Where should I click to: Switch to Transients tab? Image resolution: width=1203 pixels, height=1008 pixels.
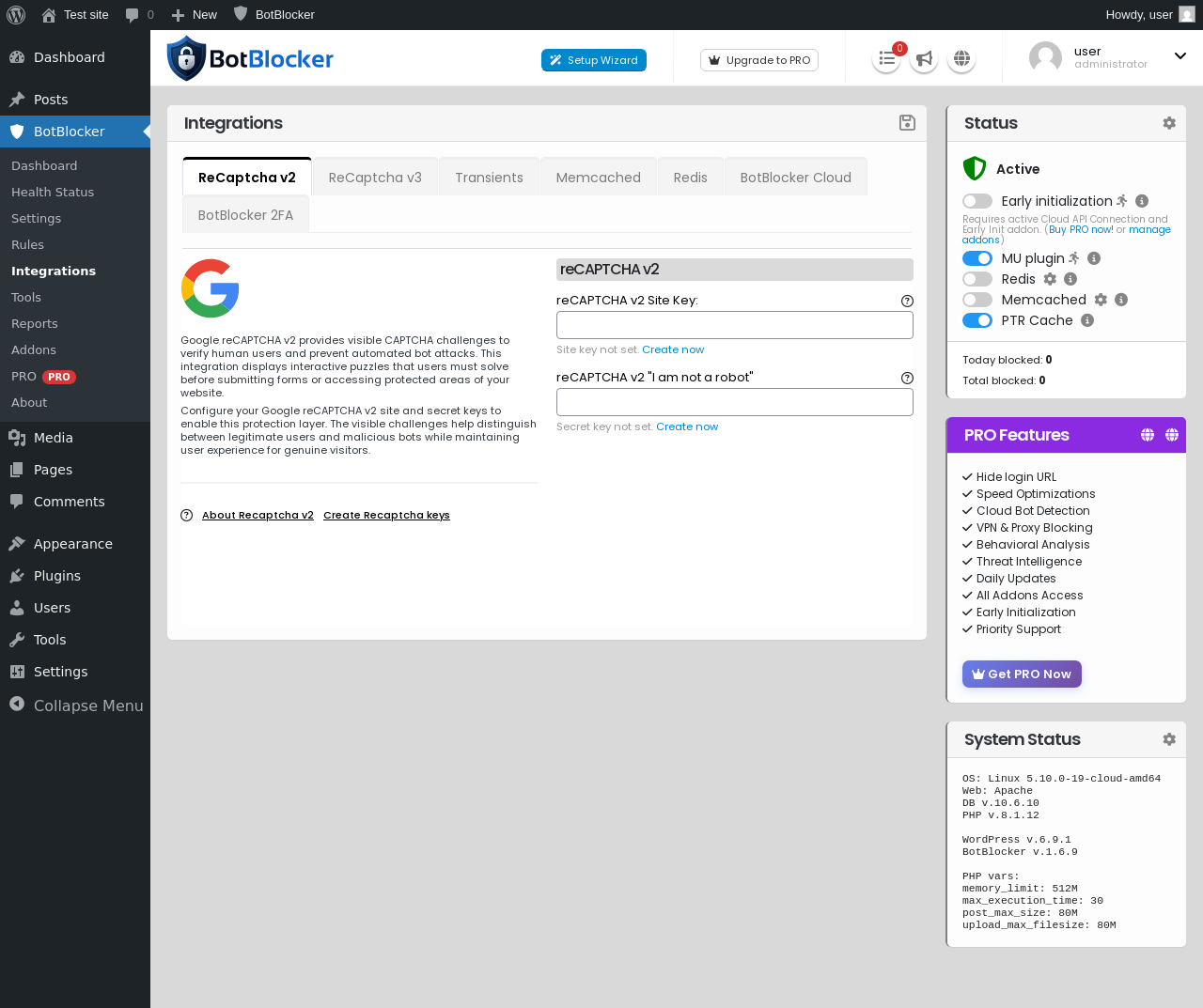click(x=489, y=178)
